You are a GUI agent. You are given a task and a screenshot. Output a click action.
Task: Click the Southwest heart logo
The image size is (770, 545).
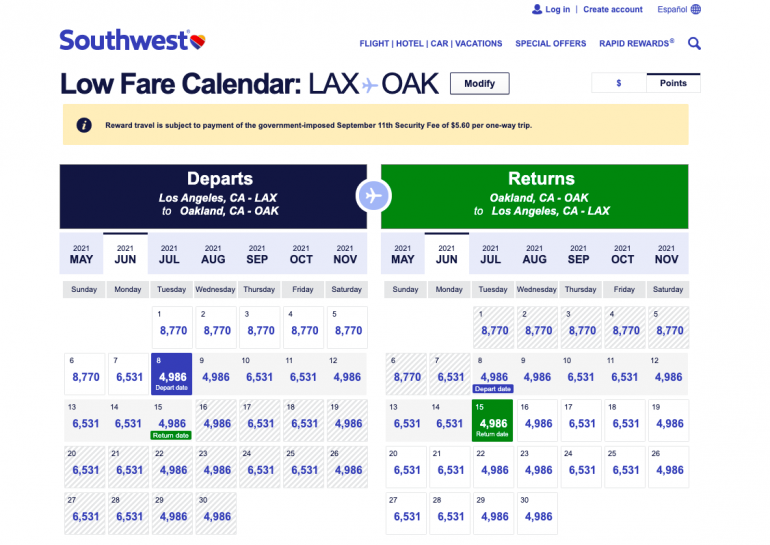tap(197, 41)
